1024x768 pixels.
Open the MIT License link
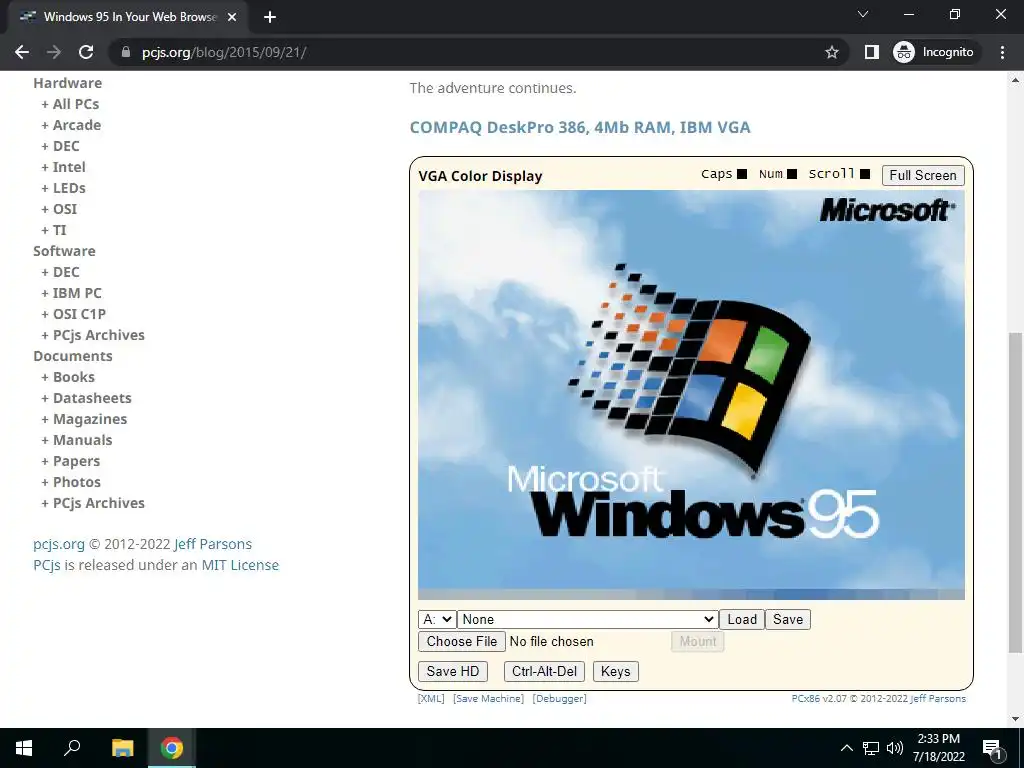click(x=240, y=565)
